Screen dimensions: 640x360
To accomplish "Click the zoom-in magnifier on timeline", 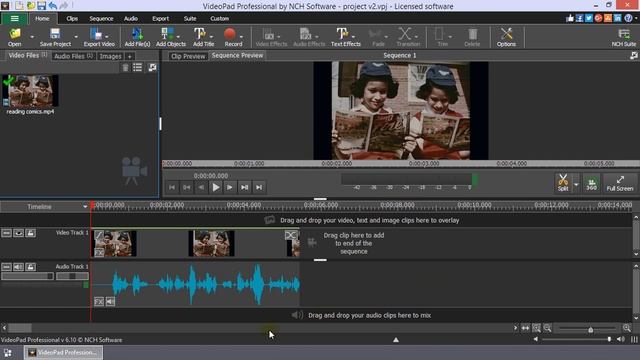I will click(627, 328).
